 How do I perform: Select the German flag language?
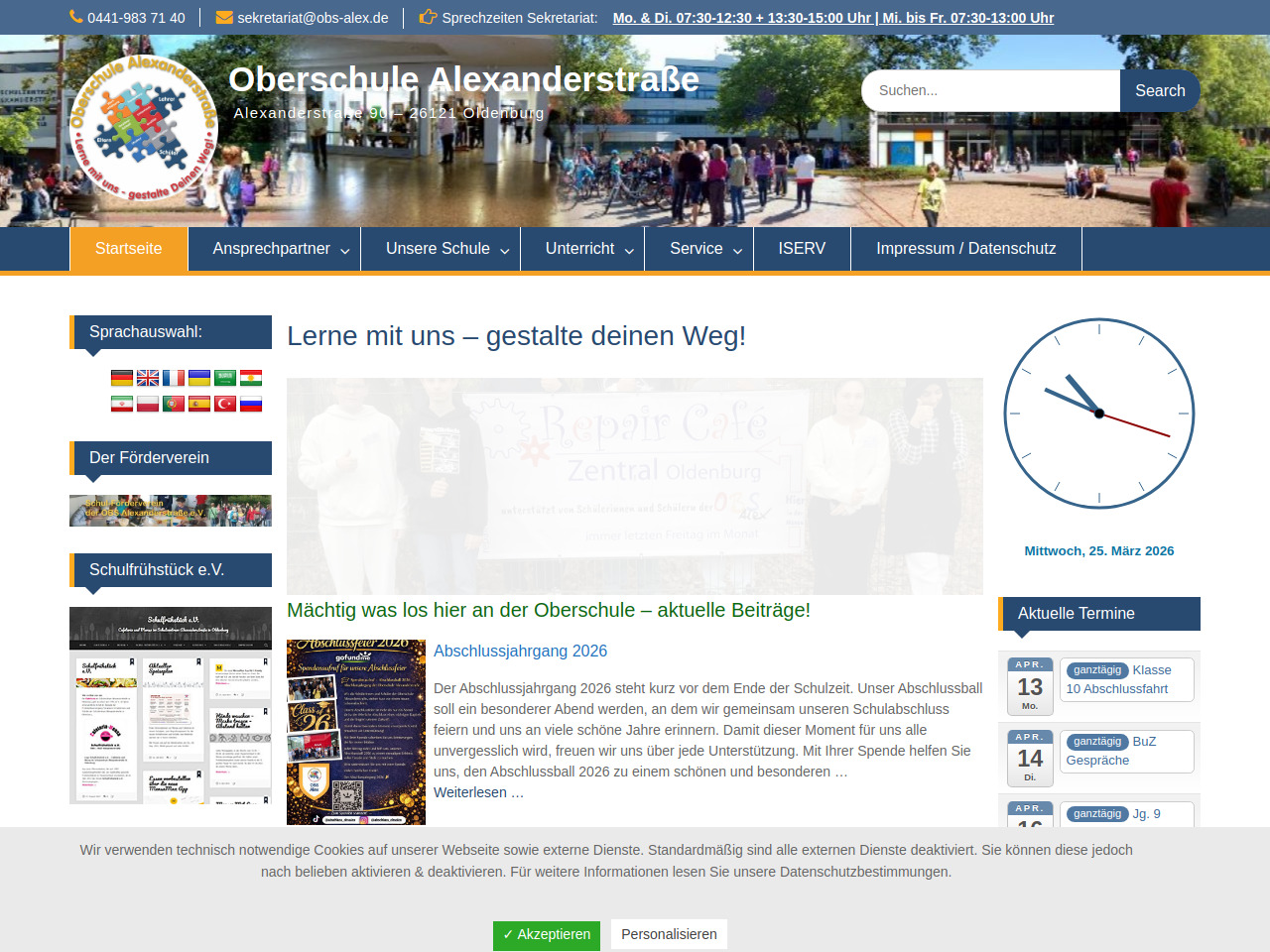pyautogui.click(x=122, y=378)
